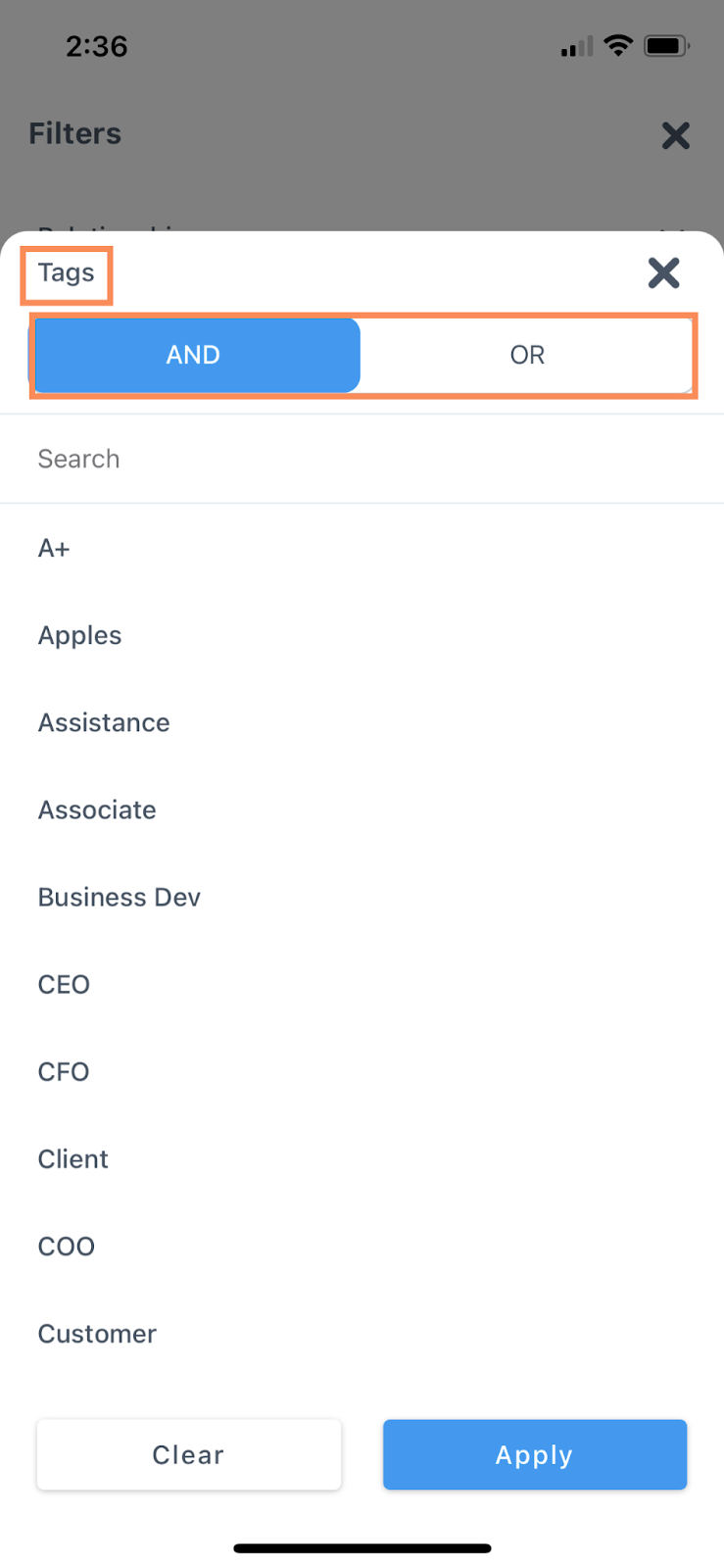Select the Apples tag
Screen dimensions: 724x1568
point(79,635)
